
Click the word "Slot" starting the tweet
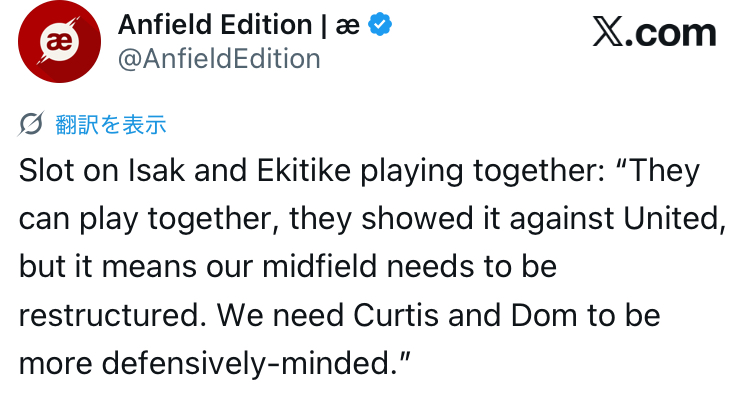click(45, 171)
